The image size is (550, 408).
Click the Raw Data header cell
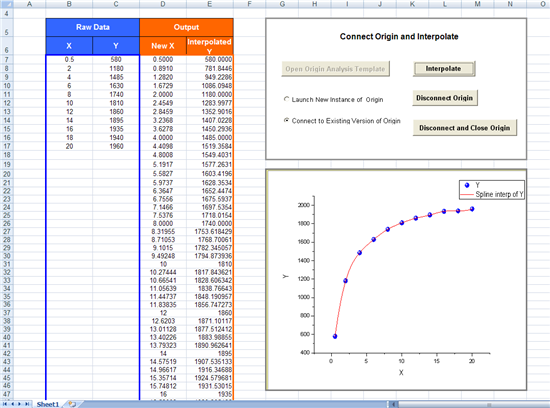[93, 27]
